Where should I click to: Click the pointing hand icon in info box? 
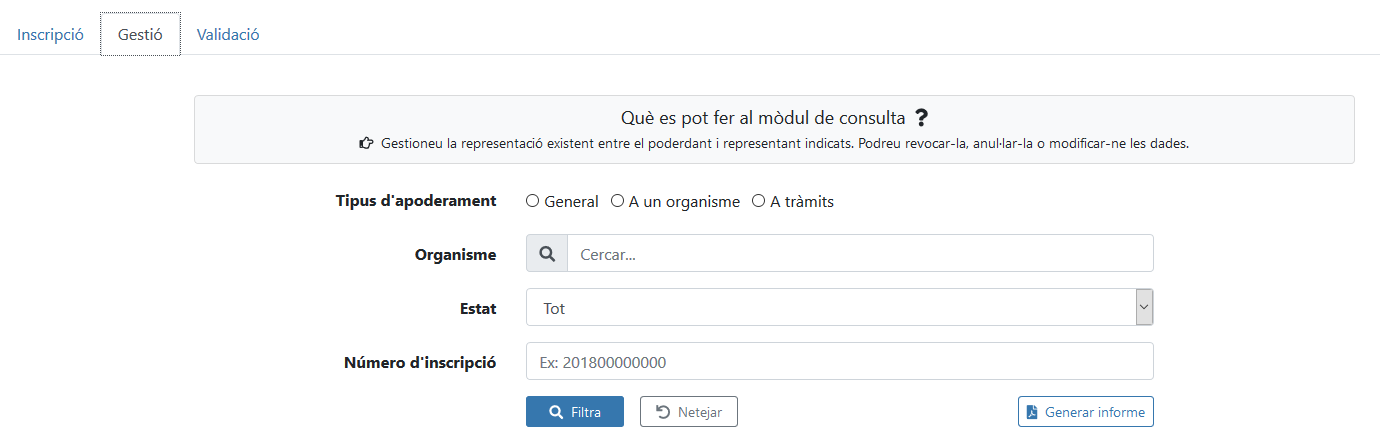367,144
